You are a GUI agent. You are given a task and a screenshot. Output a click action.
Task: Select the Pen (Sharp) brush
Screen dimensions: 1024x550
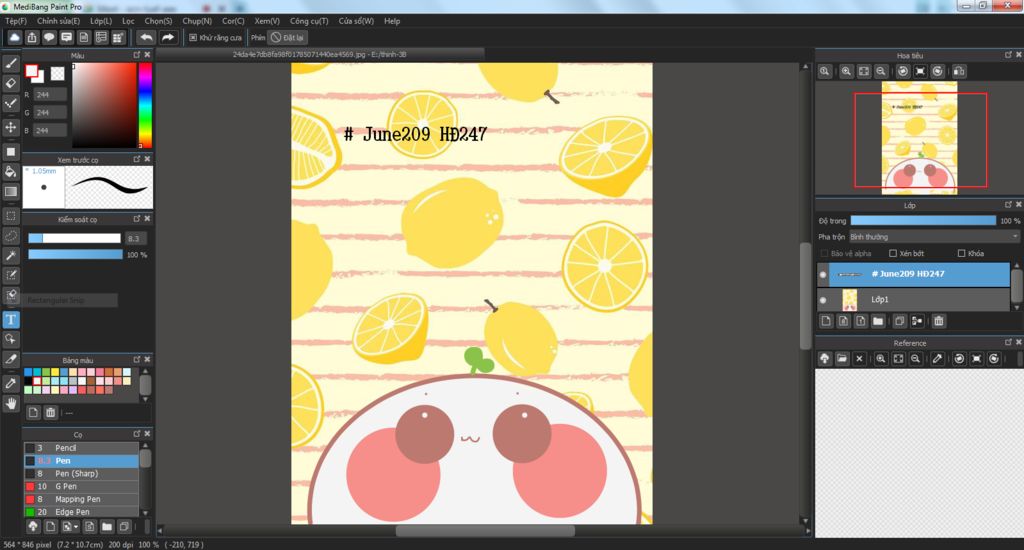pyautogui.click(x=82, y=474)
